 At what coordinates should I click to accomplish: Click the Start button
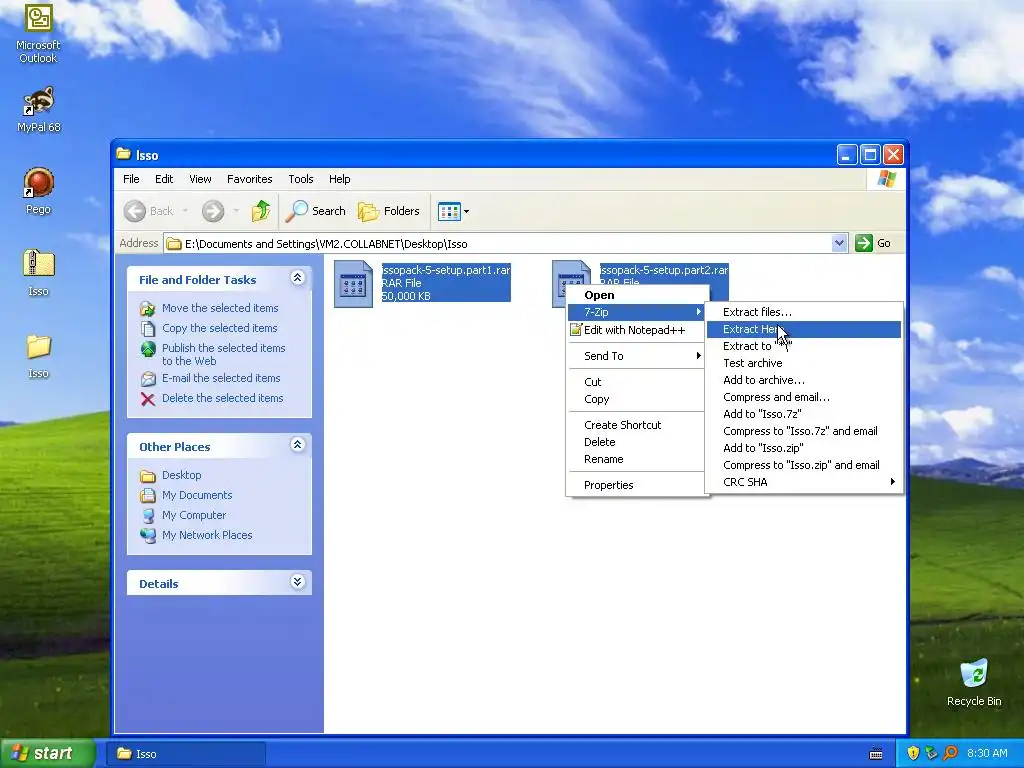(48, 753)
